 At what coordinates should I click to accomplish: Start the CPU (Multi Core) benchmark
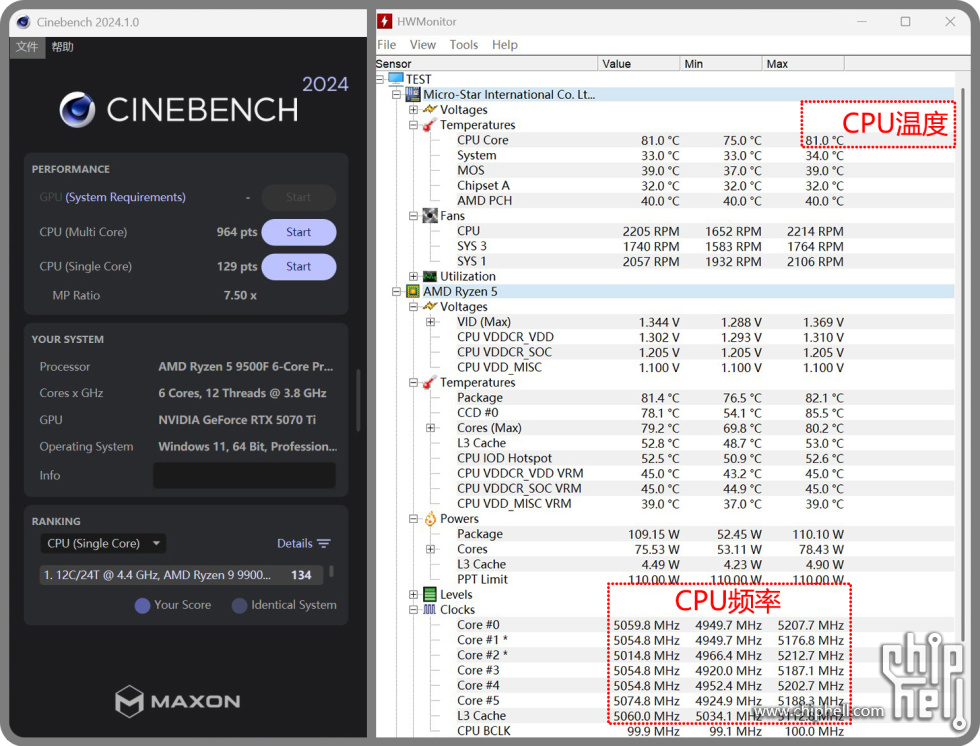pos(298,232)
